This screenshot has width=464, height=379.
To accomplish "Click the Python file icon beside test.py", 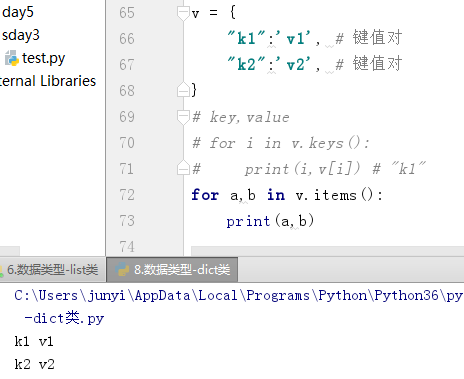I will tap(12, 58).
